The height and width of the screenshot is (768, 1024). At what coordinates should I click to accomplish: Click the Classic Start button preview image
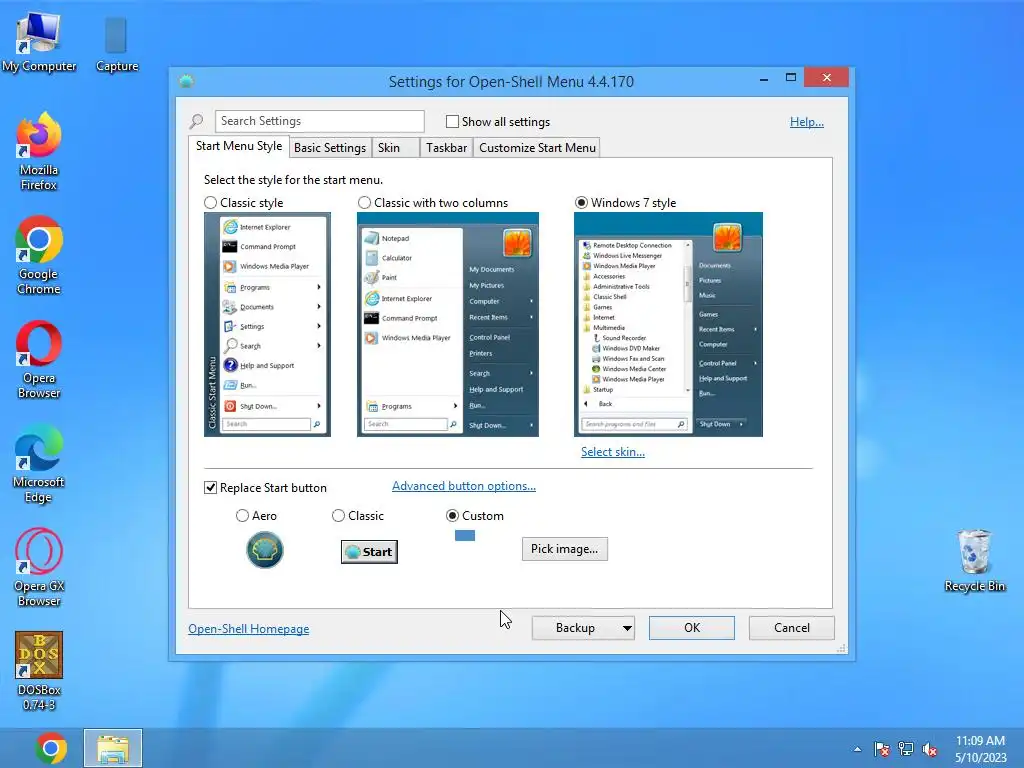369,552
